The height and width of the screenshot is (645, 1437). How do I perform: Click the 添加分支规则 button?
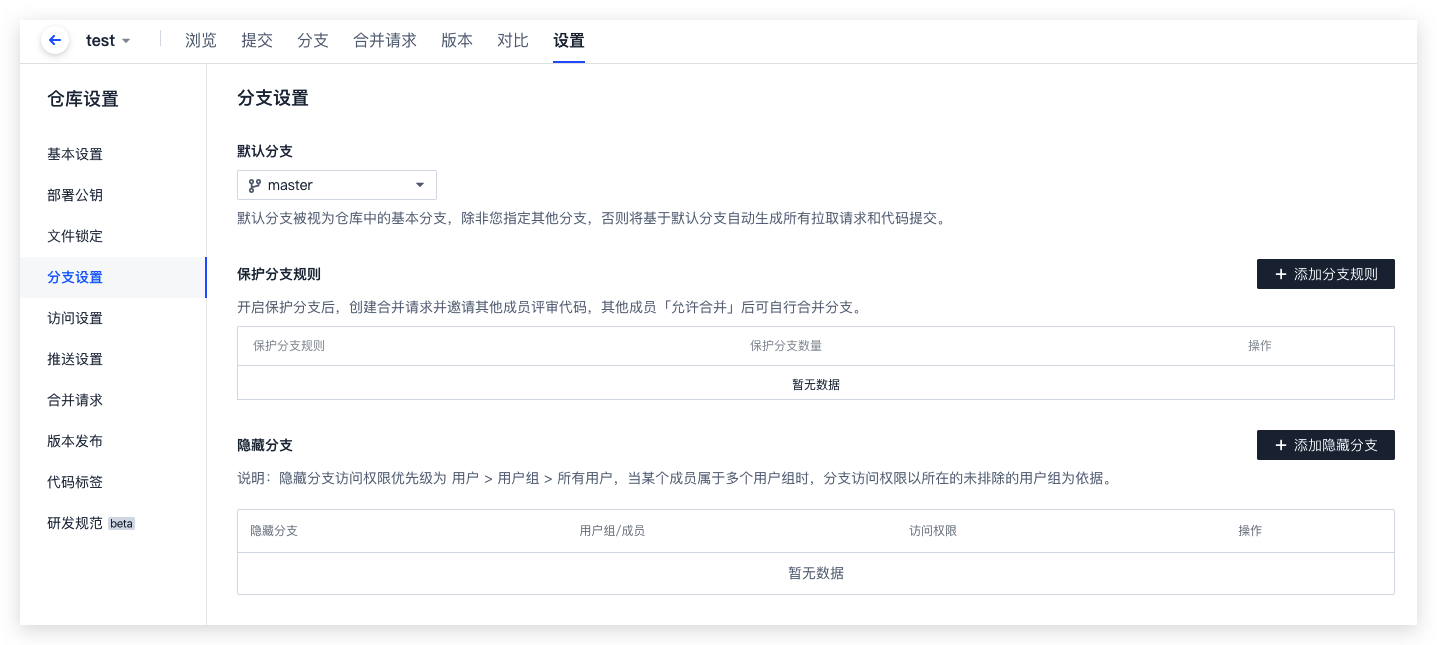point(1325,274)
